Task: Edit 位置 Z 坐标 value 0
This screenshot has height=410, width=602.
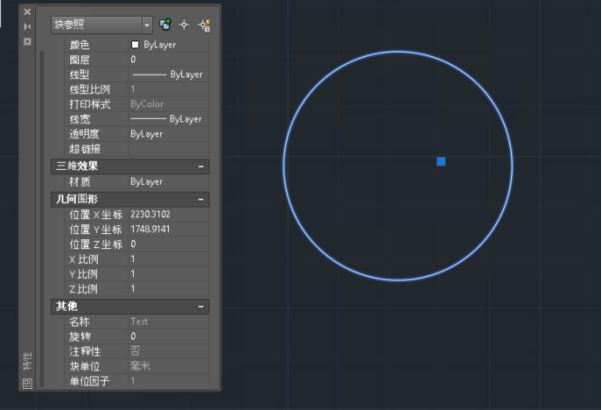Action: [169, 244]
